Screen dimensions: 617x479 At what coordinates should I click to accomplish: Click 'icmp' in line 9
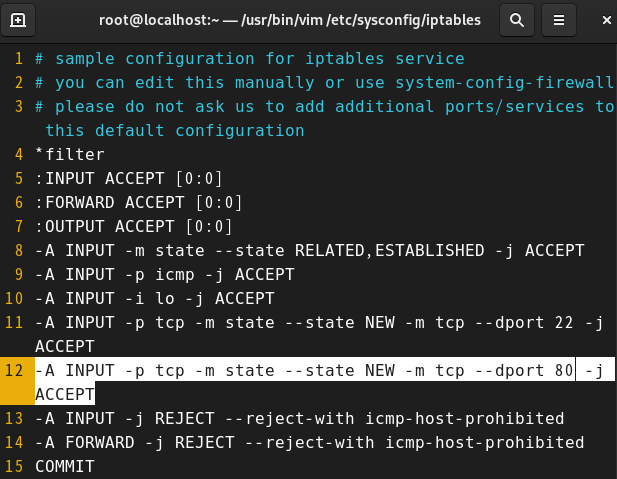coord(175,275)
